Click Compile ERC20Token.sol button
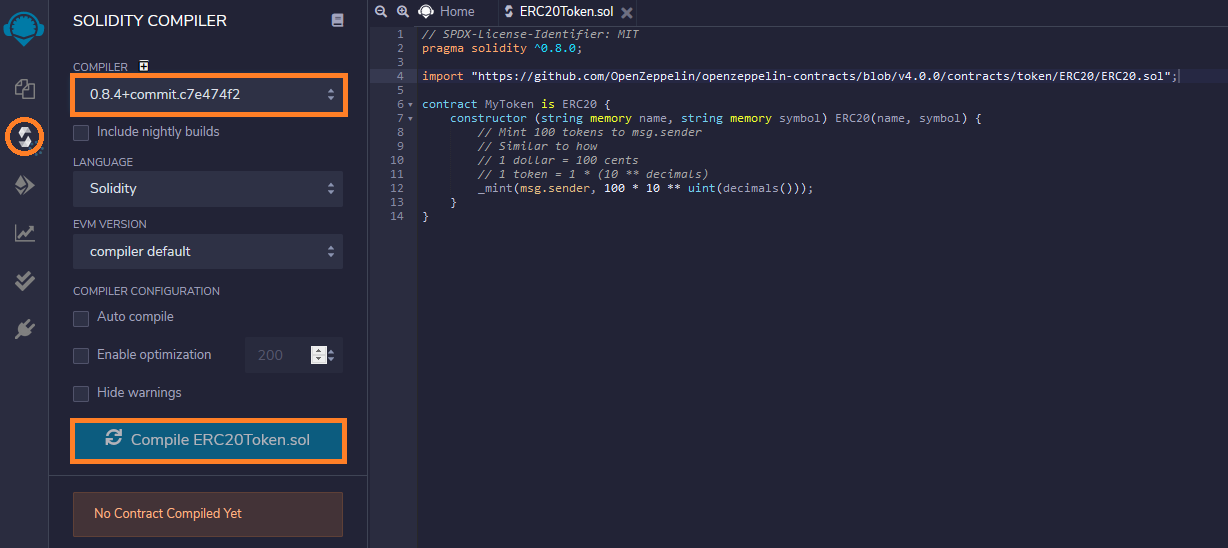Viewport: 1228px width, 548px height. 208,440
